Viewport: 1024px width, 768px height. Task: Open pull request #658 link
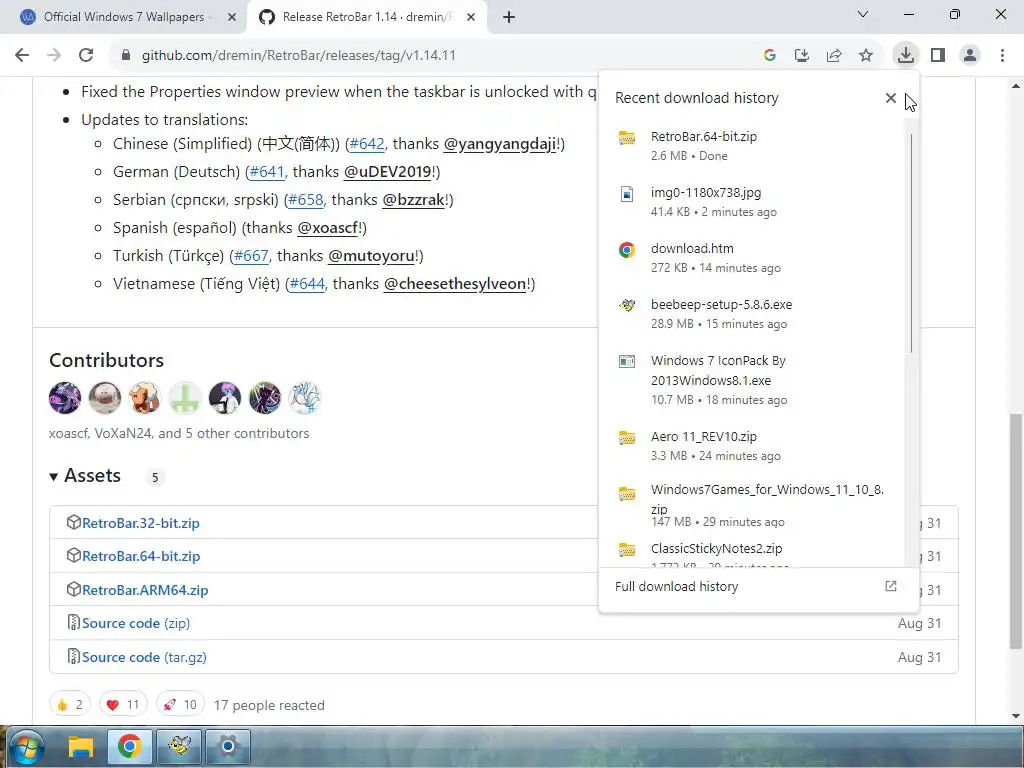(x=306, y=200)
